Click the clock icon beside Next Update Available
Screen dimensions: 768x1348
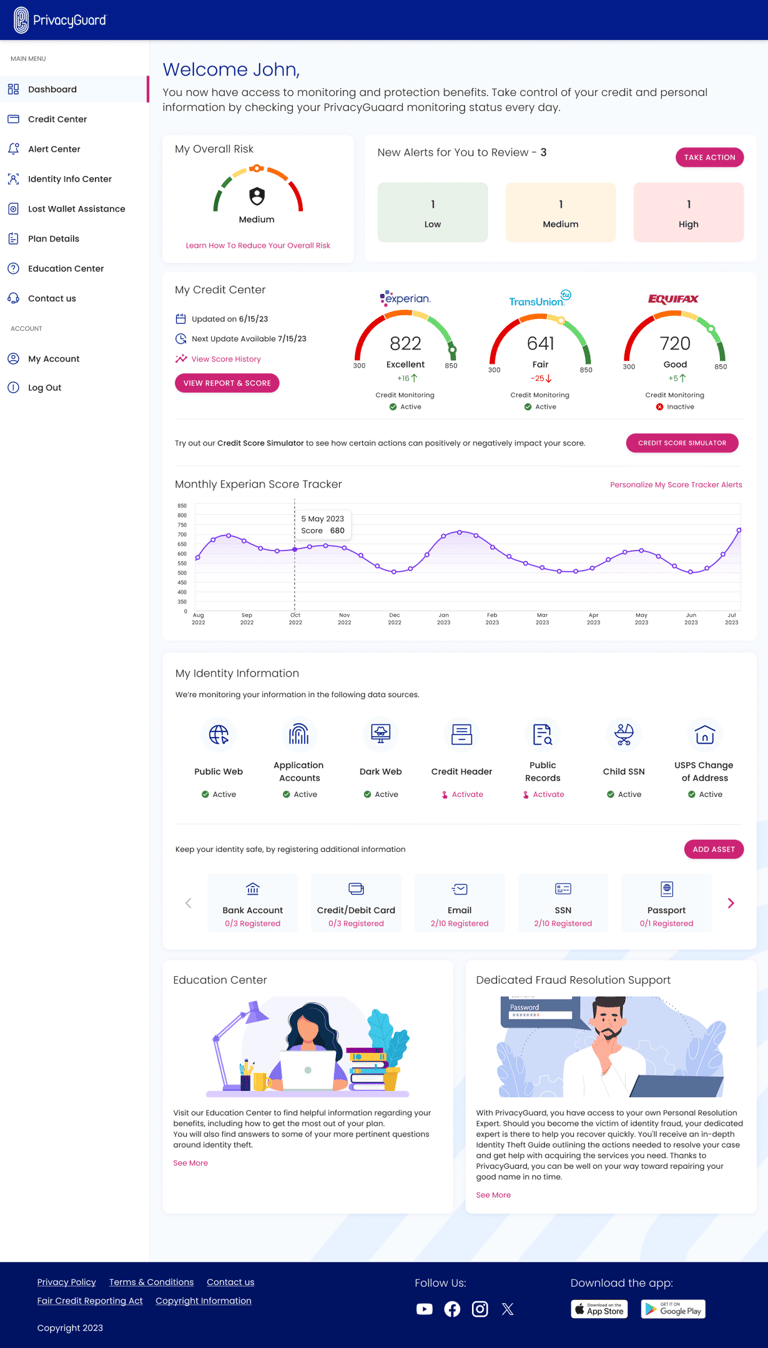coord(181,339)
